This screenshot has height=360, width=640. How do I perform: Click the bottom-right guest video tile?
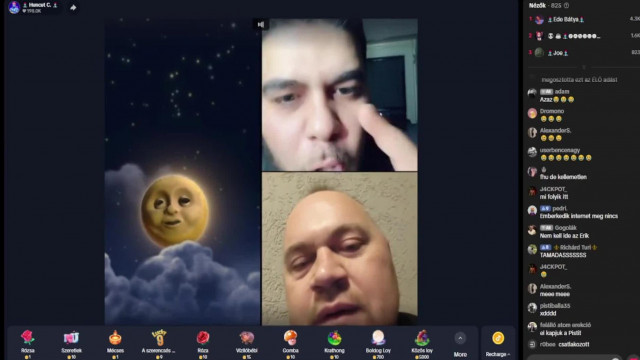(x=340, y=249)
